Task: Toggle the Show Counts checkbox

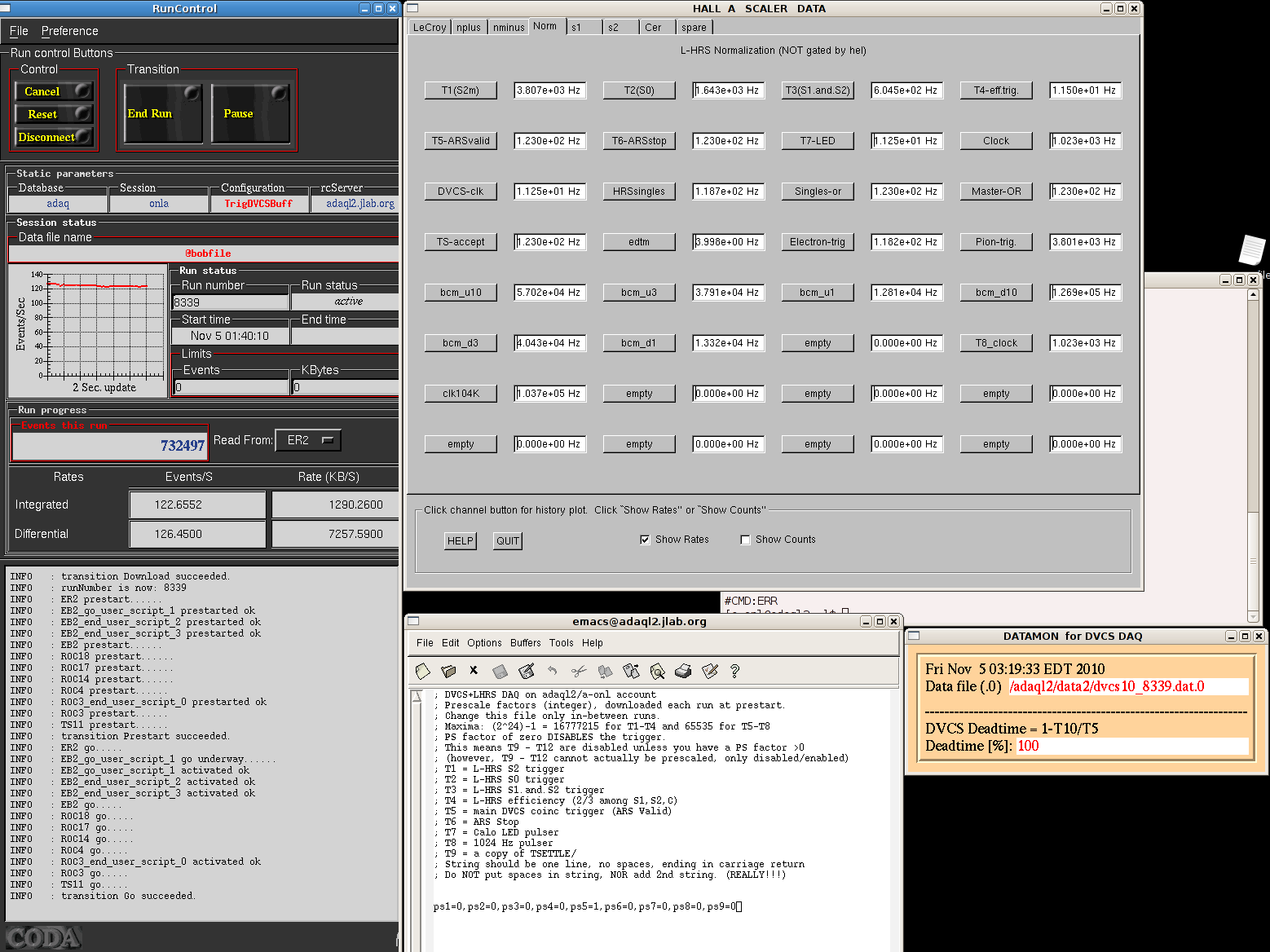Action: [745, 540]
